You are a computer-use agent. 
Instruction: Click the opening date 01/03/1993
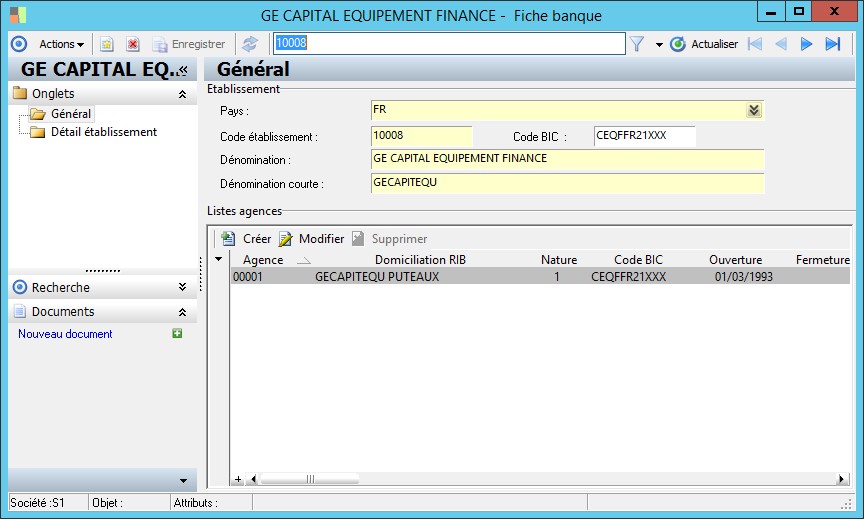click(x=743, y=277)
